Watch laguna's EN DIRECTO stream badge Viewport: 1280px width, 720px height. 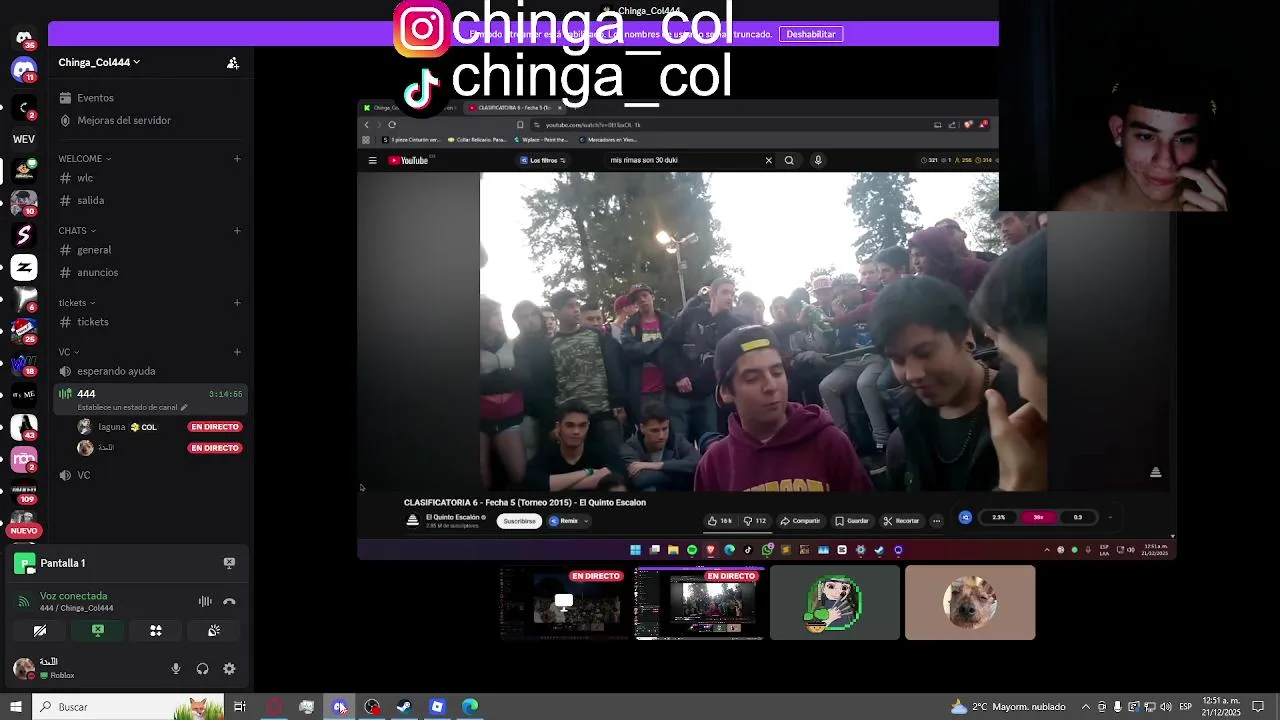click(215, 427)
